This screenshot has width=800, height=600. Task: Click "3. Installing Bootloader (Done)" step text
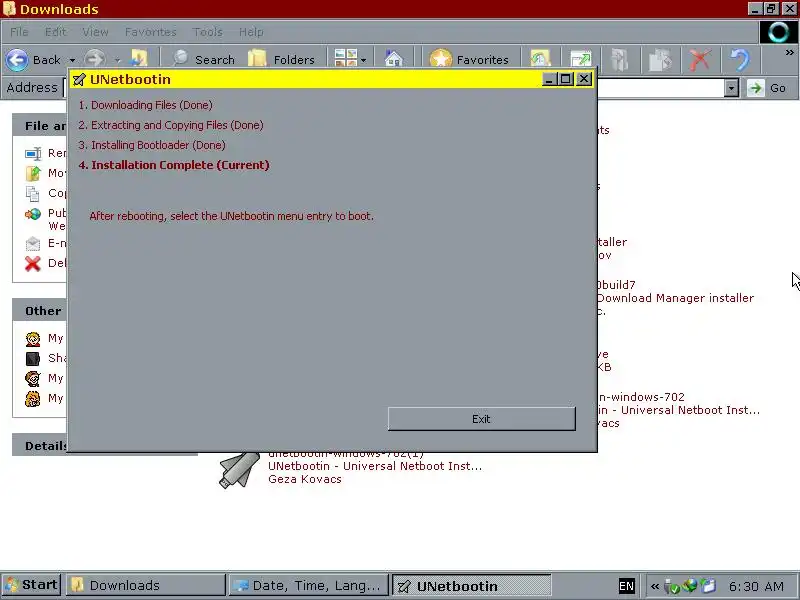click(x=152, y=145)
